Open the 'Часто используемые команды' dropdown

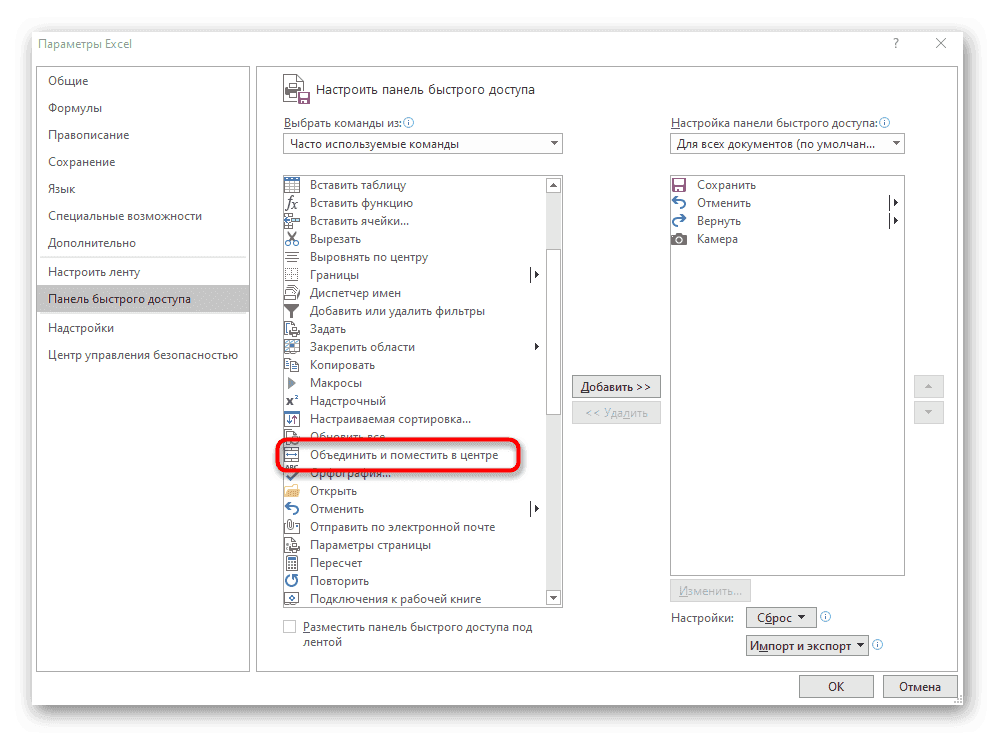pos(423,143)
